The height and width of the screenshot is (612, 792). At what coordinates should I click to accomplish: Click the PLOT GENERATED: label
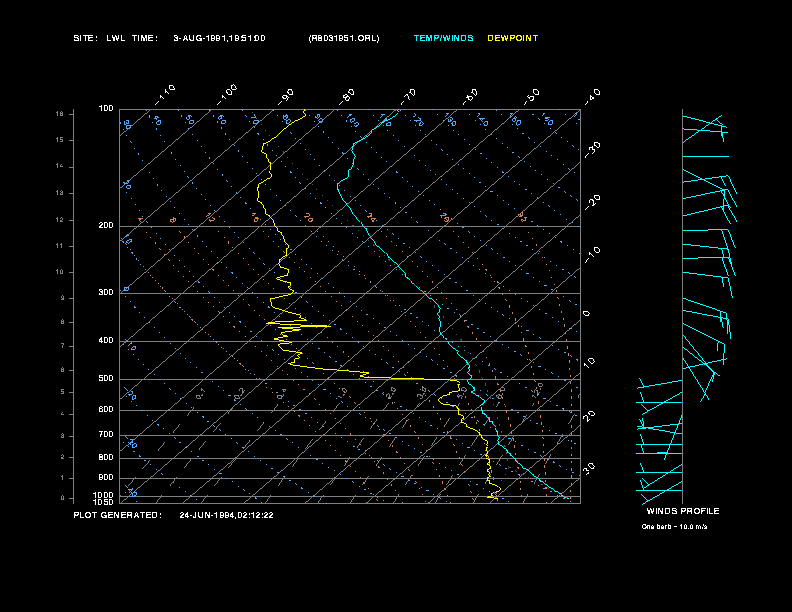(118, 515)
